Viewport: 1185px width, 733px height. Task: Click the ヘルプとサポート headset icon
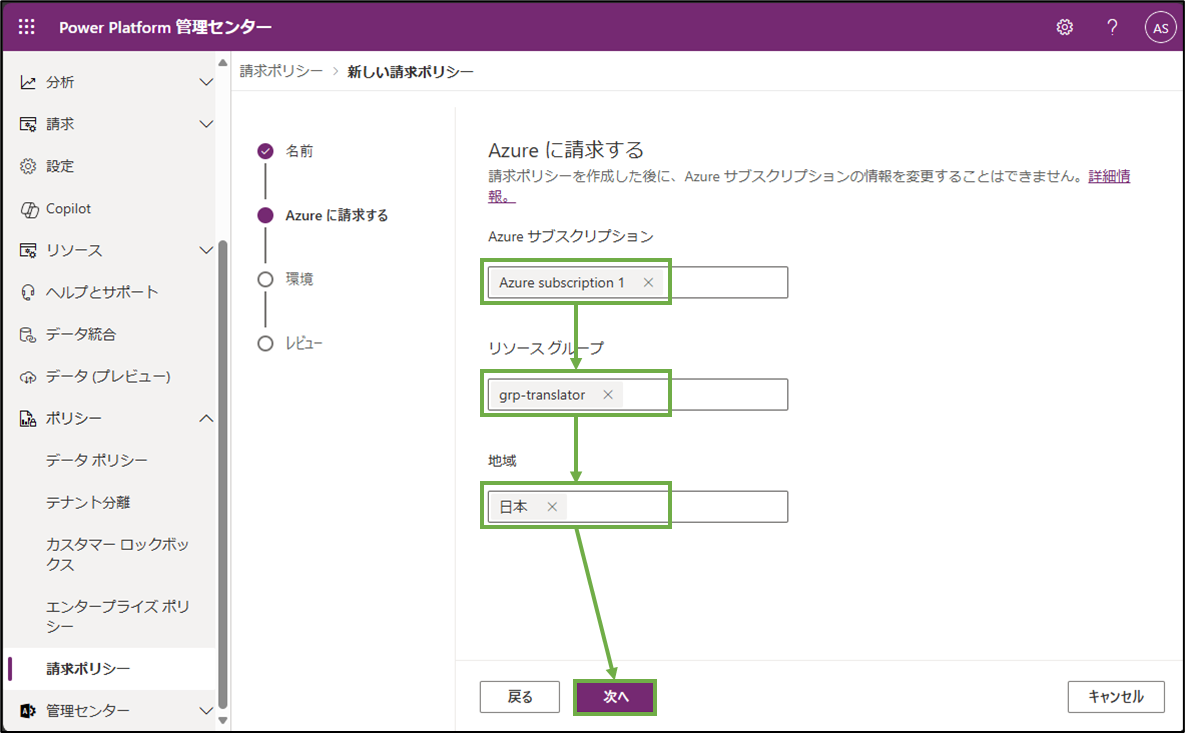28,292
